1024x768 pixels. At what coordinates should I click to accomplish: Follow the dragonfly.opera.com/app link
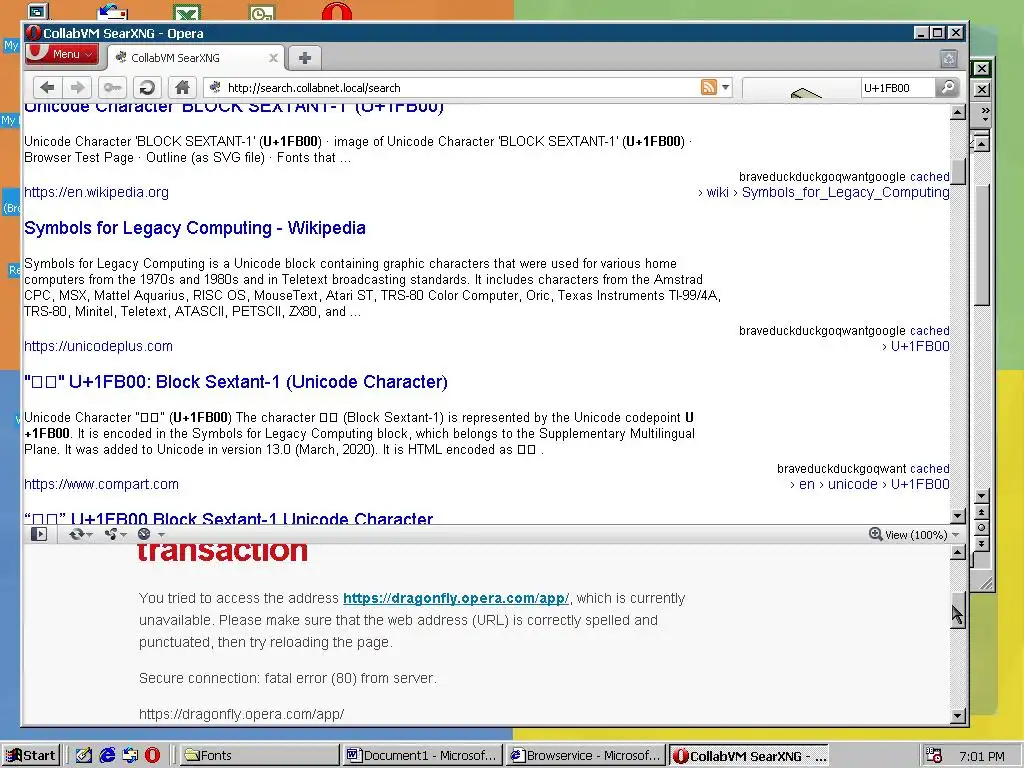(456, 598)
